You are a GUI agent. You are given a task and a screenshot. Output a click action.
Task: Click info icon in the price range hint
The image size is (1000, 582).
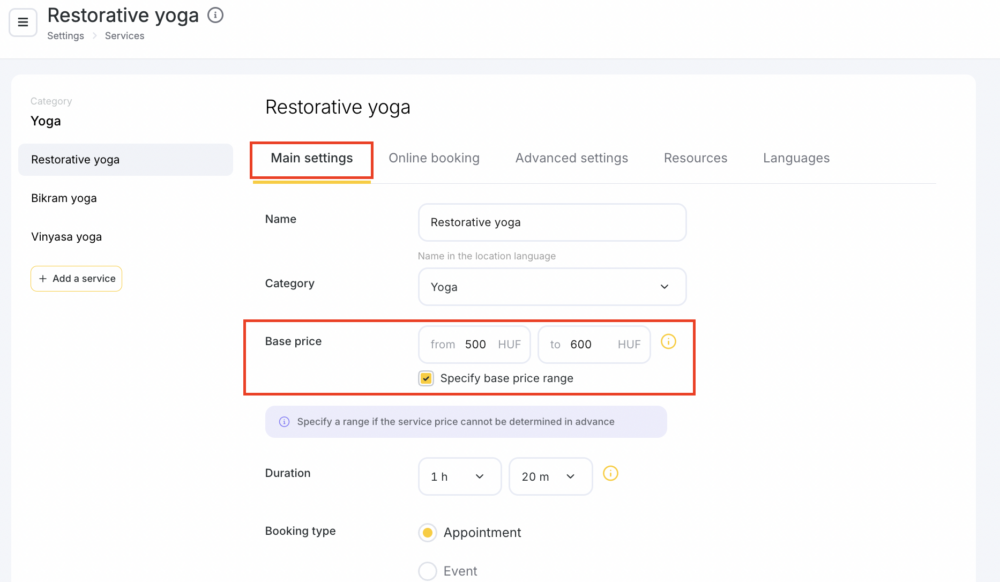pyautogui.click(x=284, y=422)
